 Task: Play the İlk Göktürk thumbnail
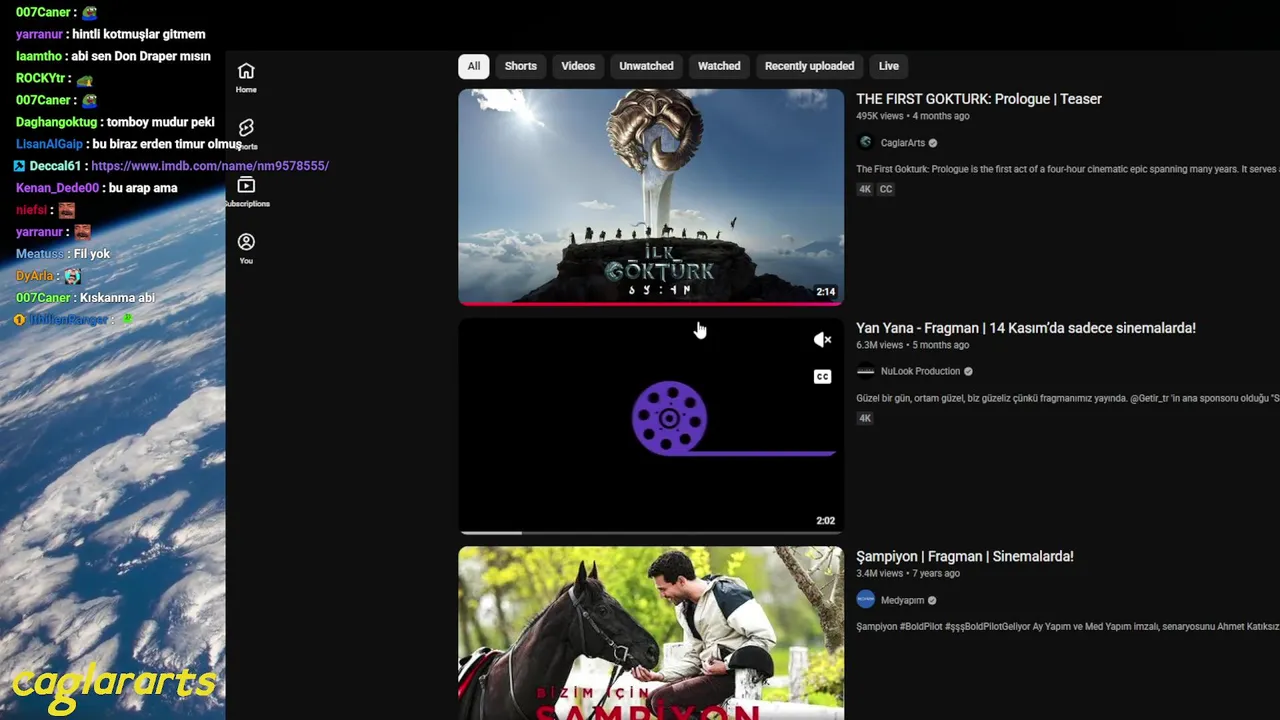651,196
